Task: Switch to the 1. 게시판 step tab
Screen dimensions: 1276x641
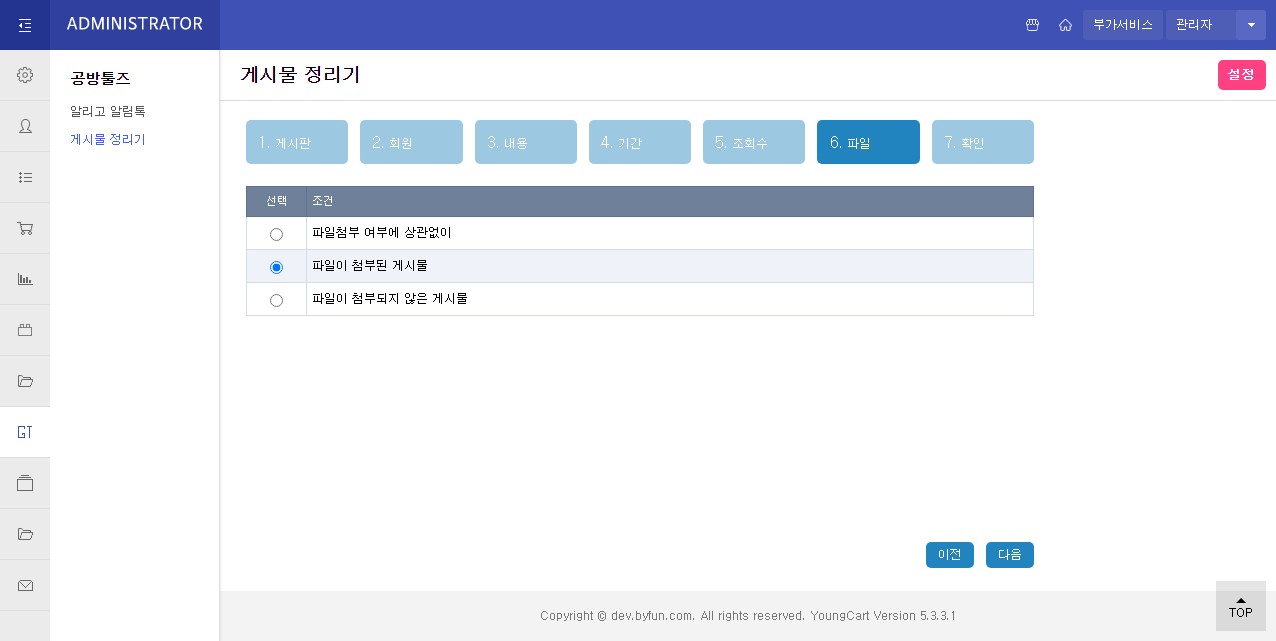Action: click(x=297, y=142)
